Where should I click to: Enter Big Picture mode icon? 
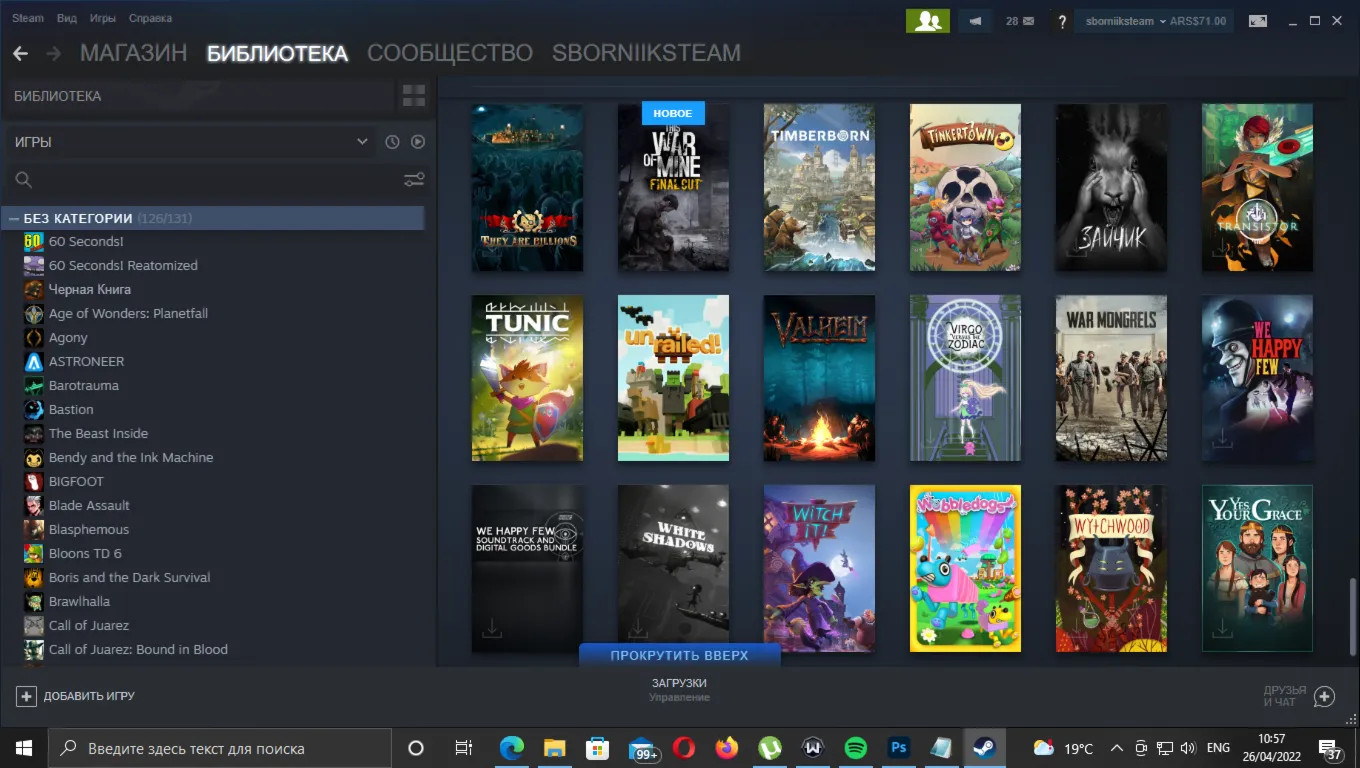(1258, 21)
